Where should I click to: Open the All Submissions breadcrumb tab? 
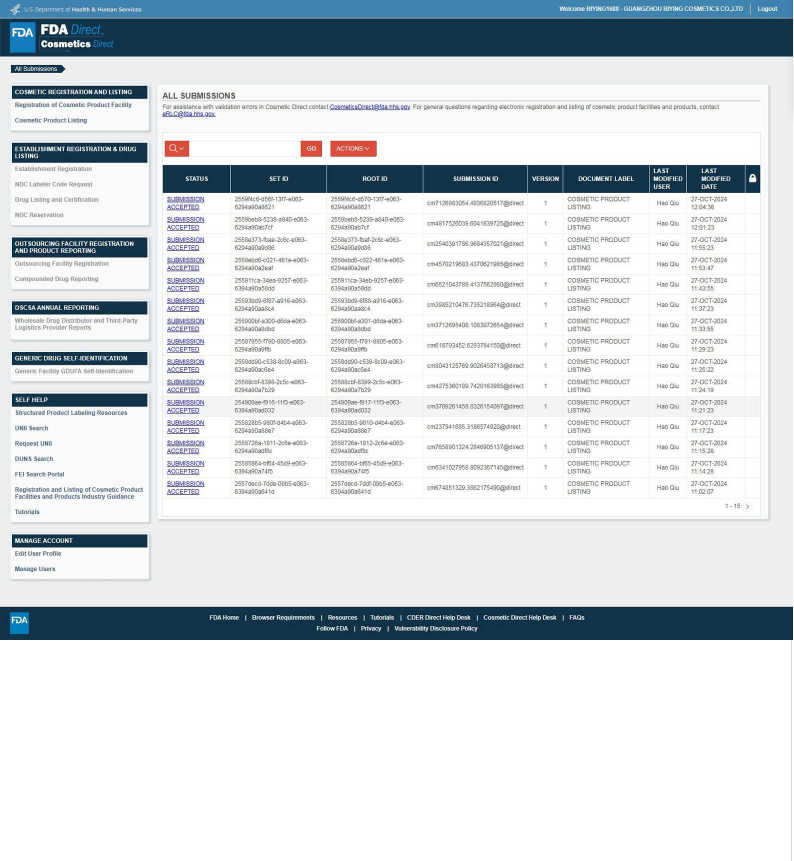pyautogui.click(x=36, y=69)
